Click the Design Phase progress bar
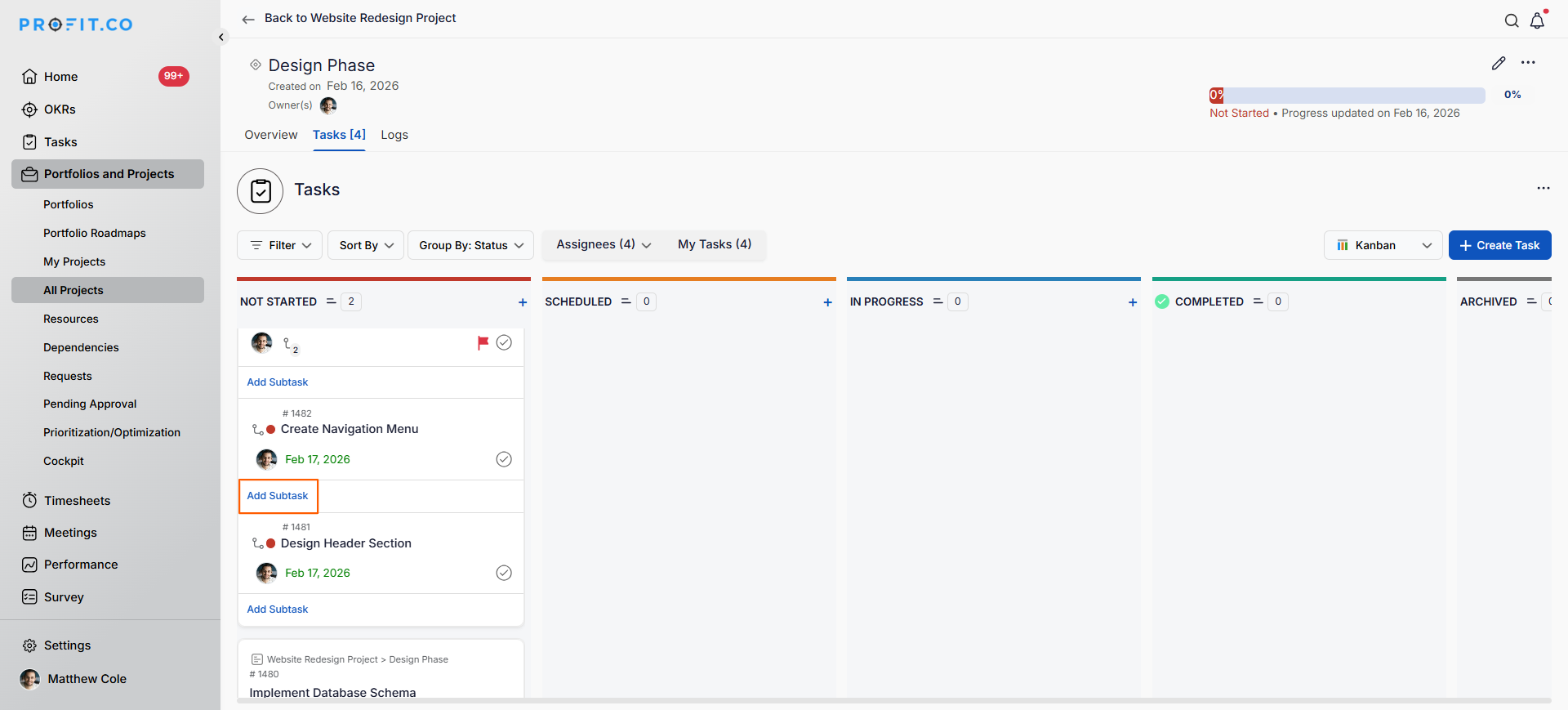The width and height of the screenshot is (1568, 710). (1347, 96)
